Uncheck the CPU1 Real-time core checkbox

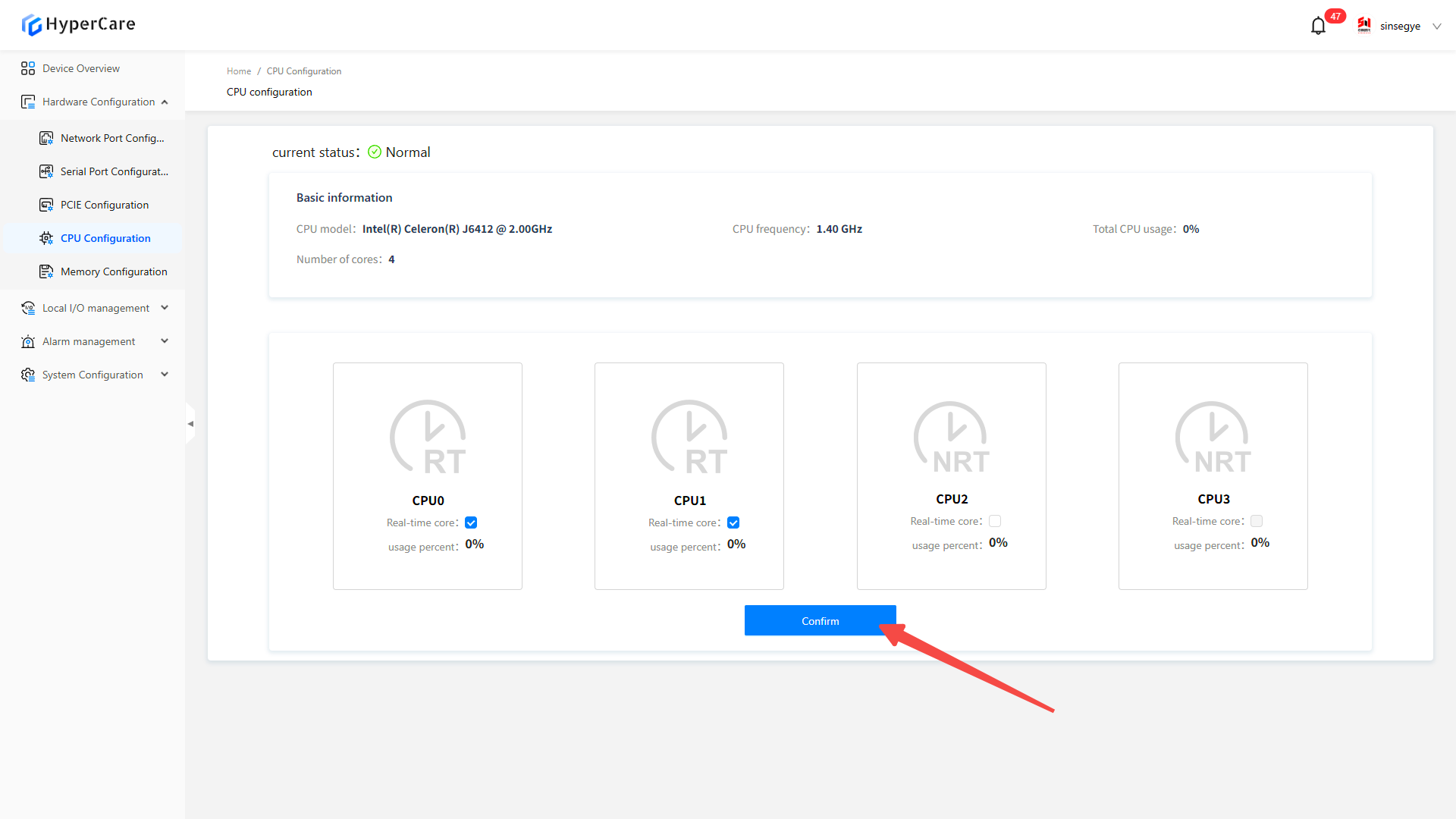[x=733, y=522]
